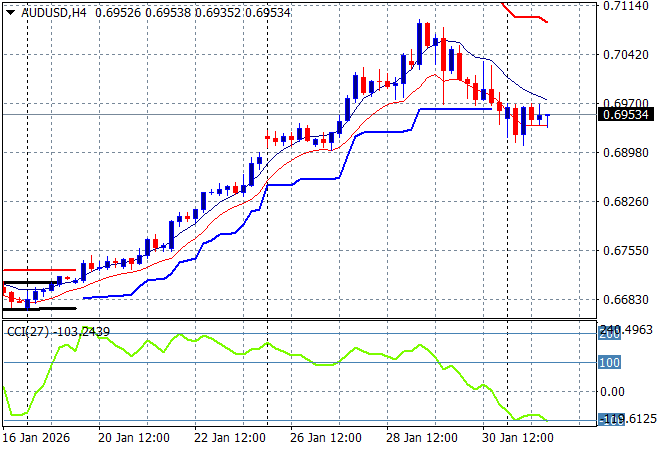Click the 0.70420 price axis label
The height and width of the screenshot is (450, 660).
(625, 55)
